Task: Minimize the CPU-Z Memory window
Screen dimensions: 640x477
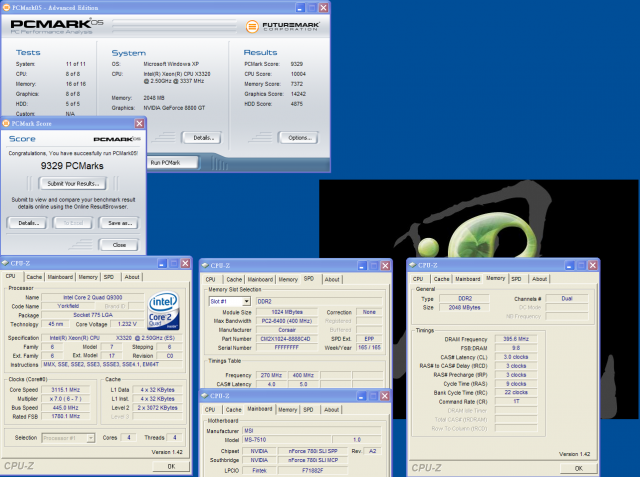Action: (x=569, y=265)
